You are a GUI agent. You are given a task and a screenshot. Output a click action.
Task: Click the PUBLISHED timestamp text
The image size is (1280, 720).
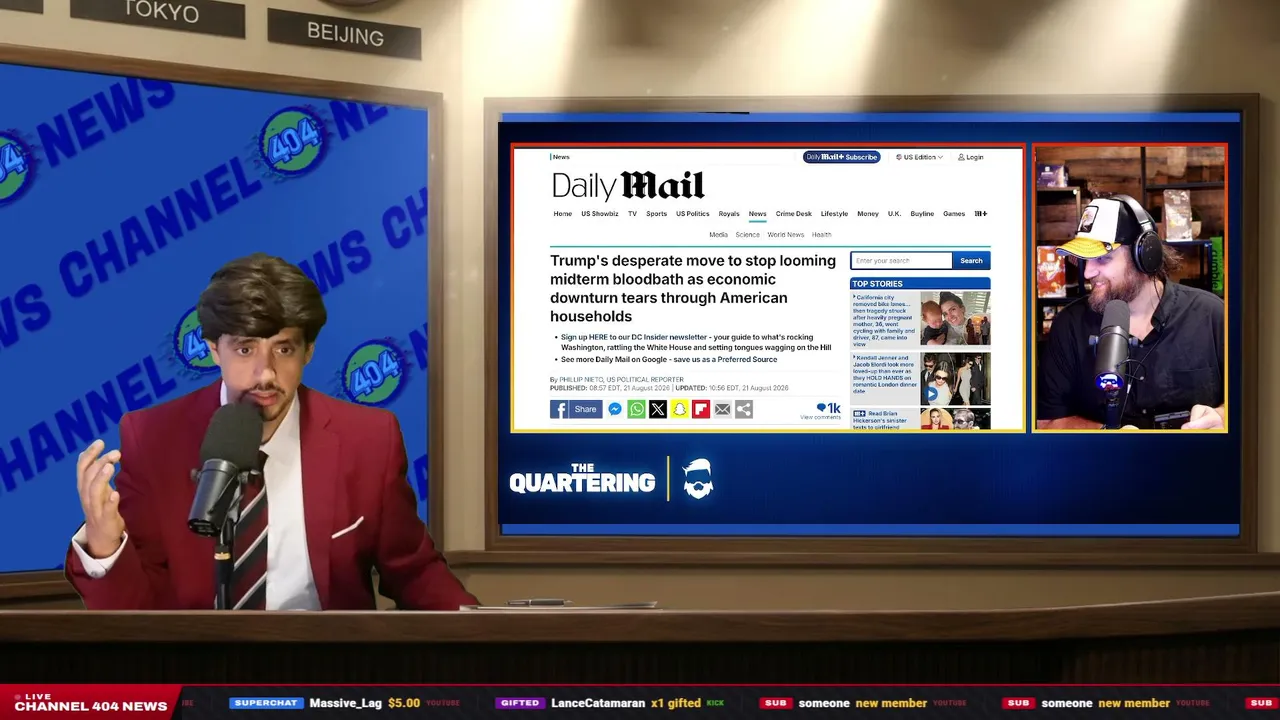610,388
